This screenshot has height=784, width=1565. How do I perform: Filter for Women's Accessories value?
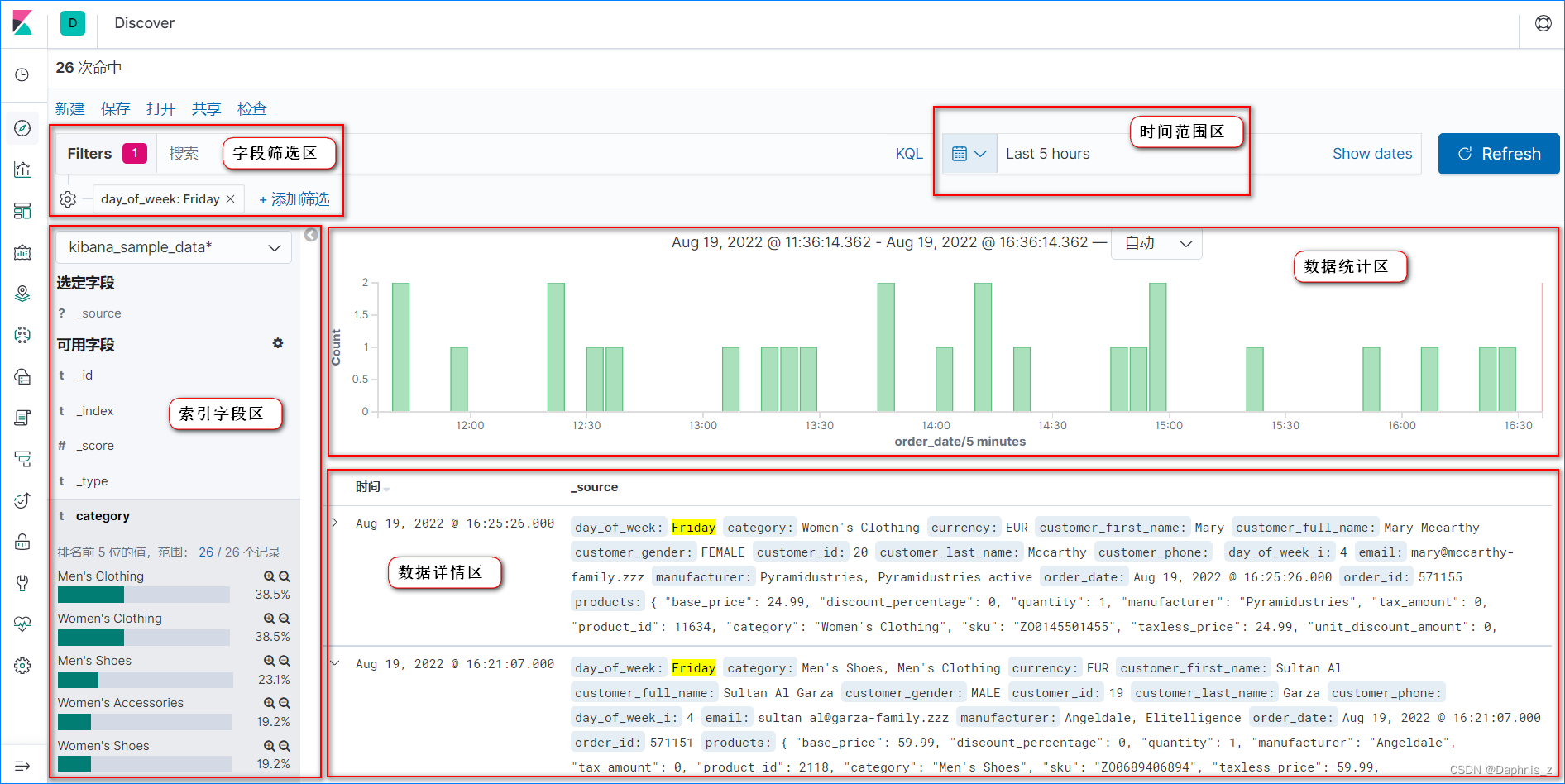270,703
